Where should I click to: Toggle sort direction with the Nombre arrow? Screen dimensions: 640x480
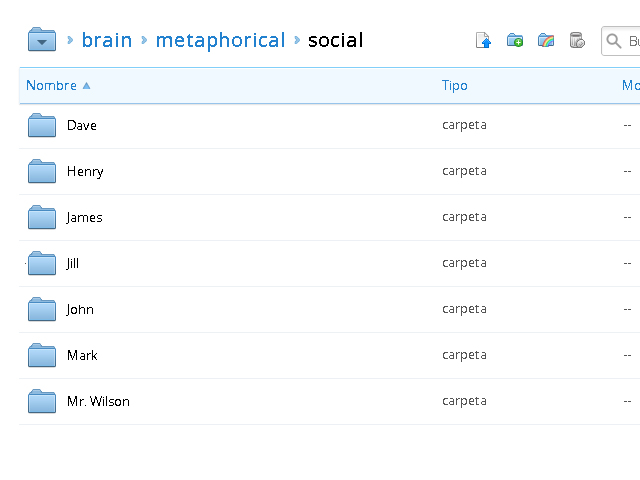coord(87,86)
